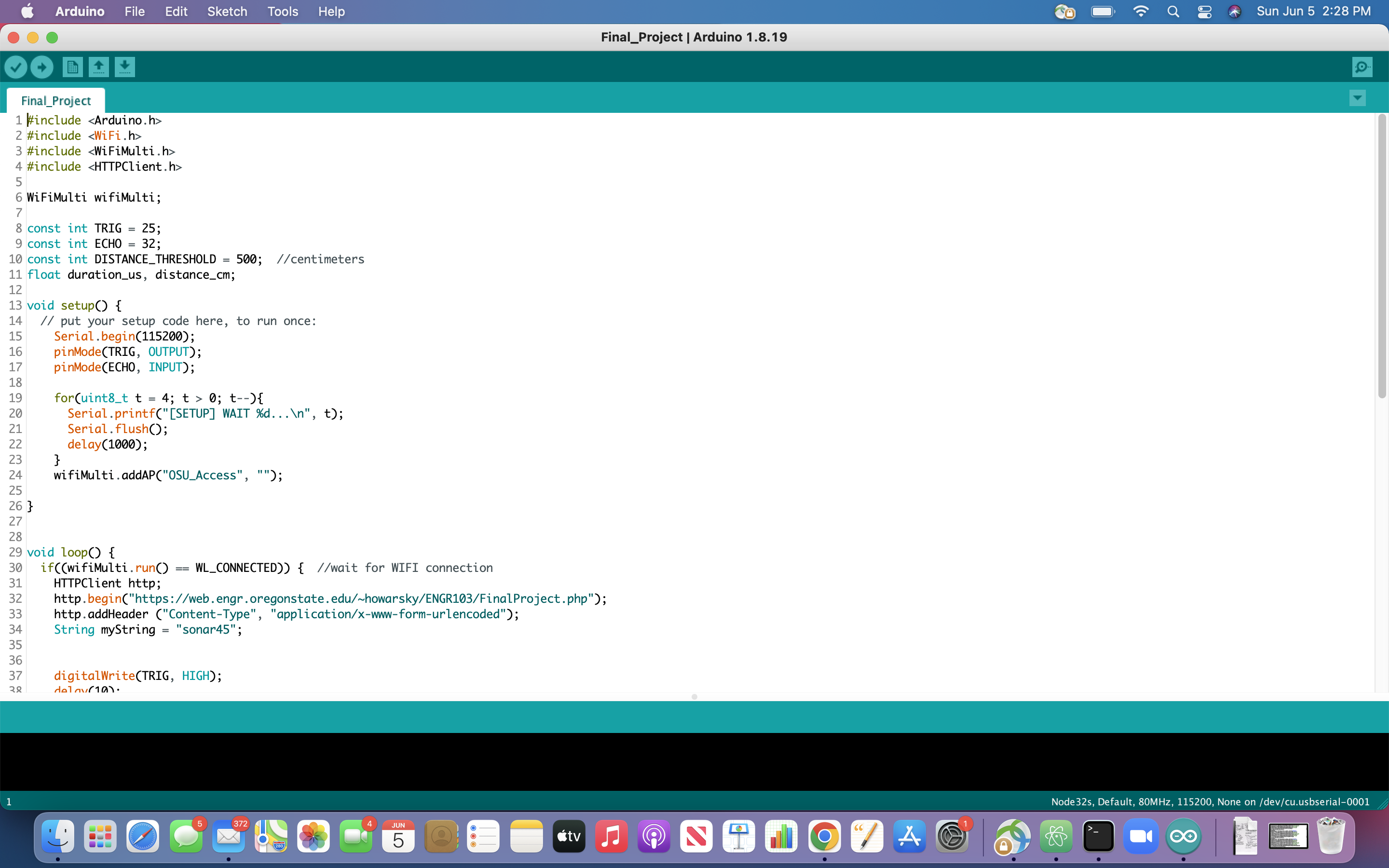Click the vertical editor scrollbar thumb

coord(1382,256)
